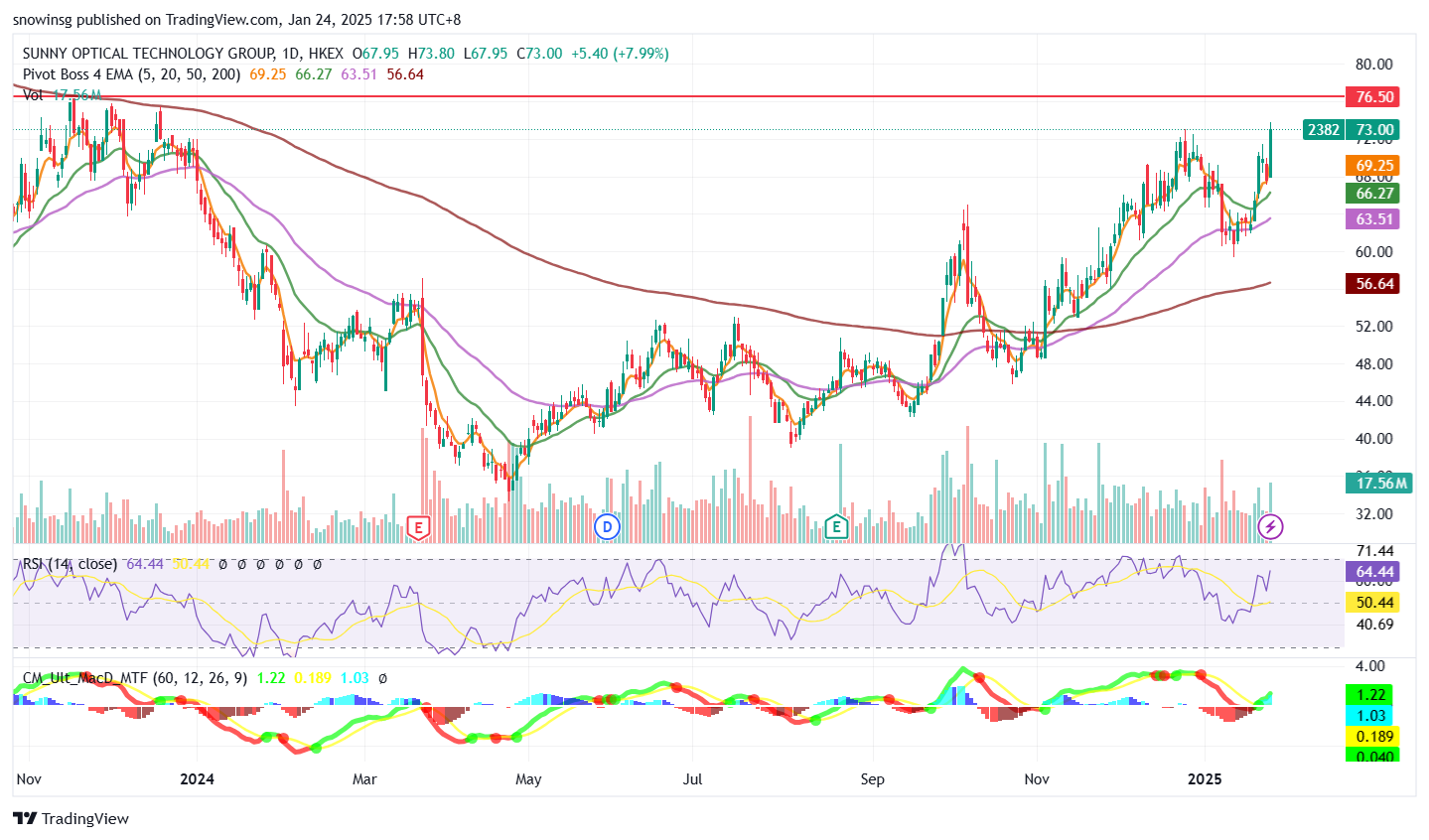Click the blue D dividend marker
The image size is (1429, 840).
607,527
